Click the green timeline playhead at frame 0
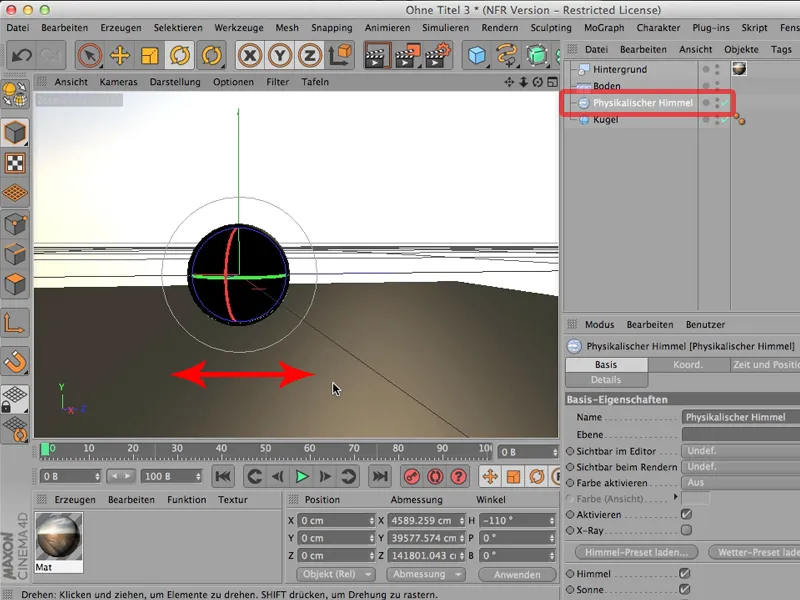Viewport: 800px width, 600px height. pyautogui.click(x=45, y=449)
